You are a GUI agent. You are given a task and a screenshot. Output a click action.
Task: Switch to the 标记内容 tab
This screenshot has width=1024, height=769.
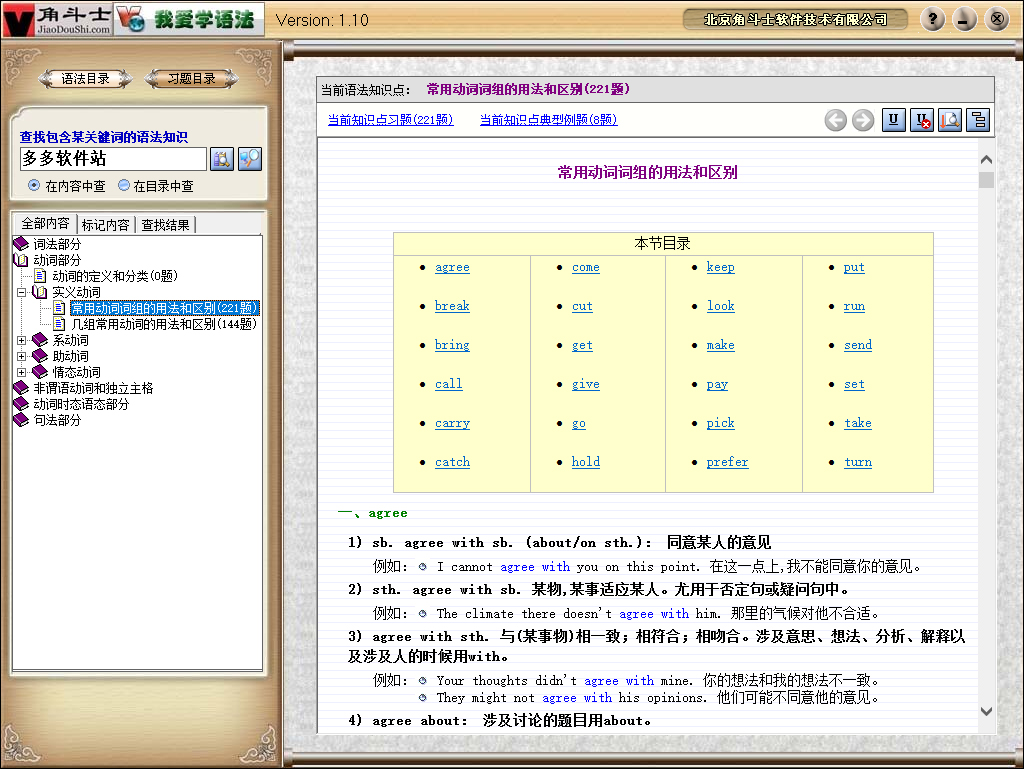click(x=105, y=225)
